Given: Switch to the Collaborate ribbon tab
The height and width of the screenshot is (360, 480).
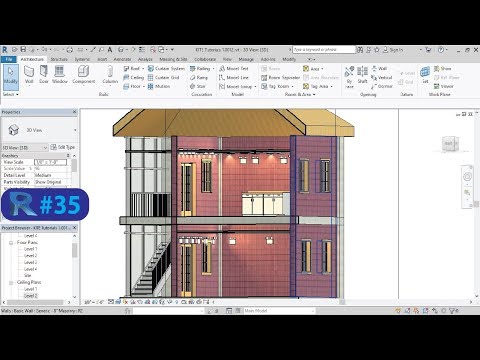Looking at the screenshot, I should 205,59.
